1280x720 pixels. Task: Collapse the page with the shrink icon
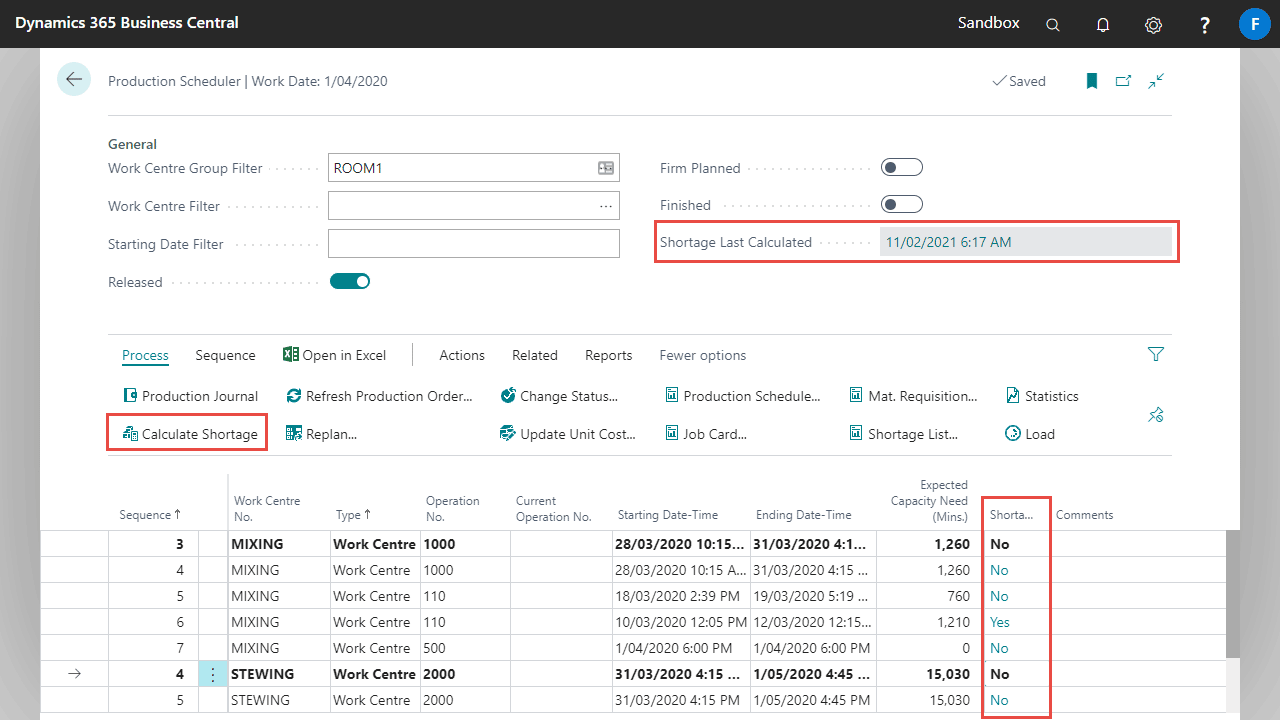coord(1156,81)
